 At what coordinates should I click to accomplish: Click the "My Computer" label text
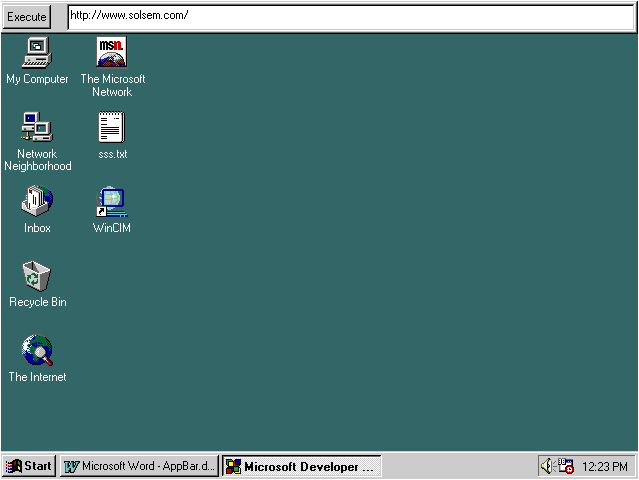point(38,79)
